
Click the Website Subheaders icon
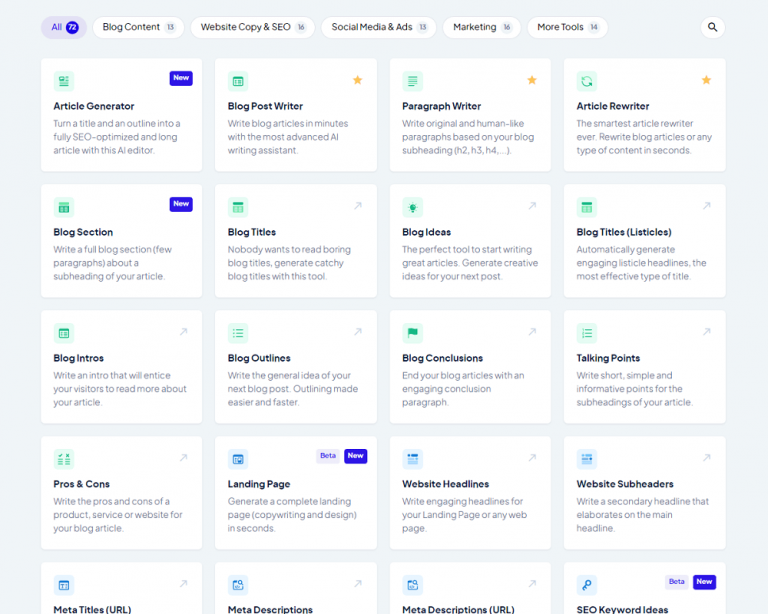tap(587, 459)
